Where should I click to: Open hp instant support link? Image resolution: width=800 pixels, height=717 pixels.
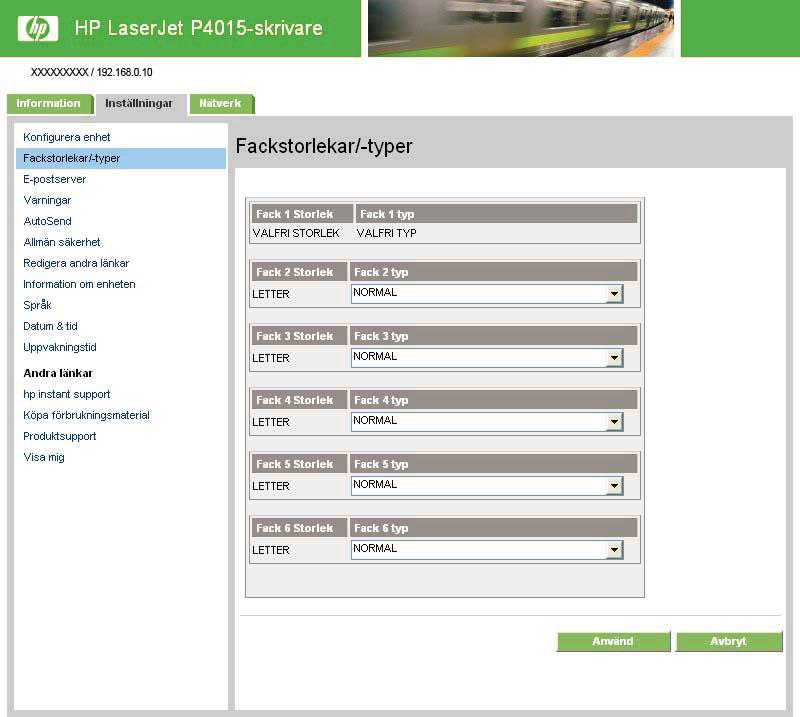click(x=66, y=394)
